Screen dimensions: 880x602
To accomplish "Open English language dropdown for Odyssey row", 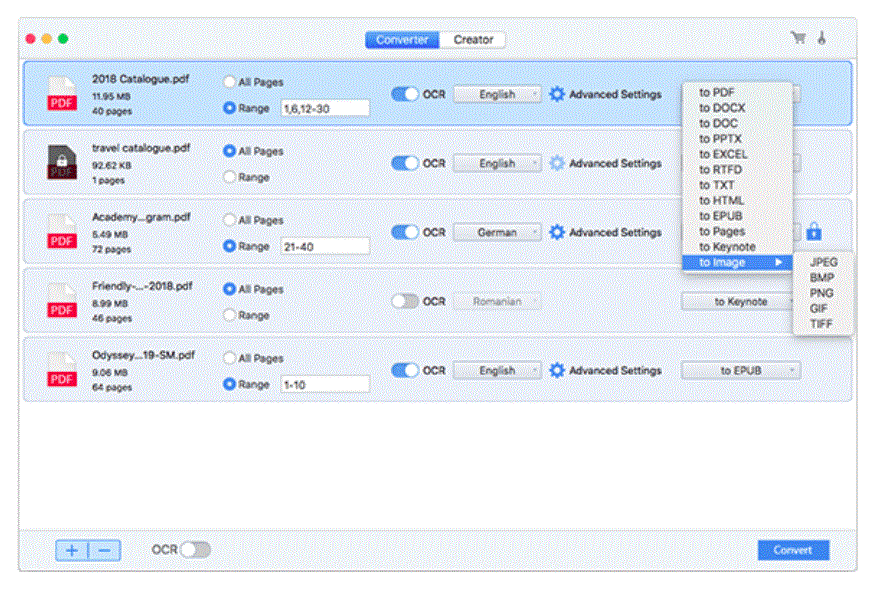I will pyautogui.click(x=497, y=370).
